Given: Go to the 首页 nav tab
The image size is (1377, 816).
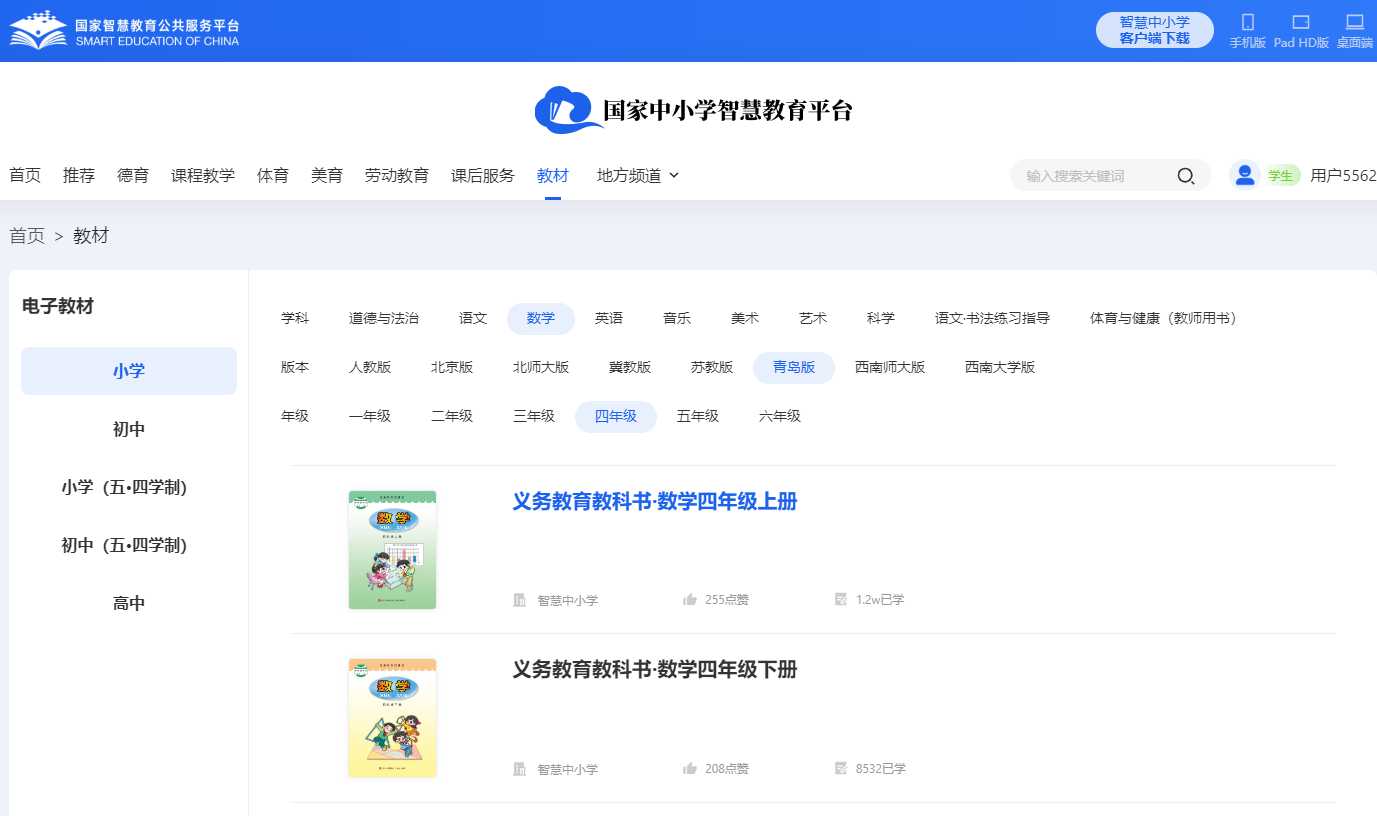Looking at the screenshot, I should [x=25, y=175].
